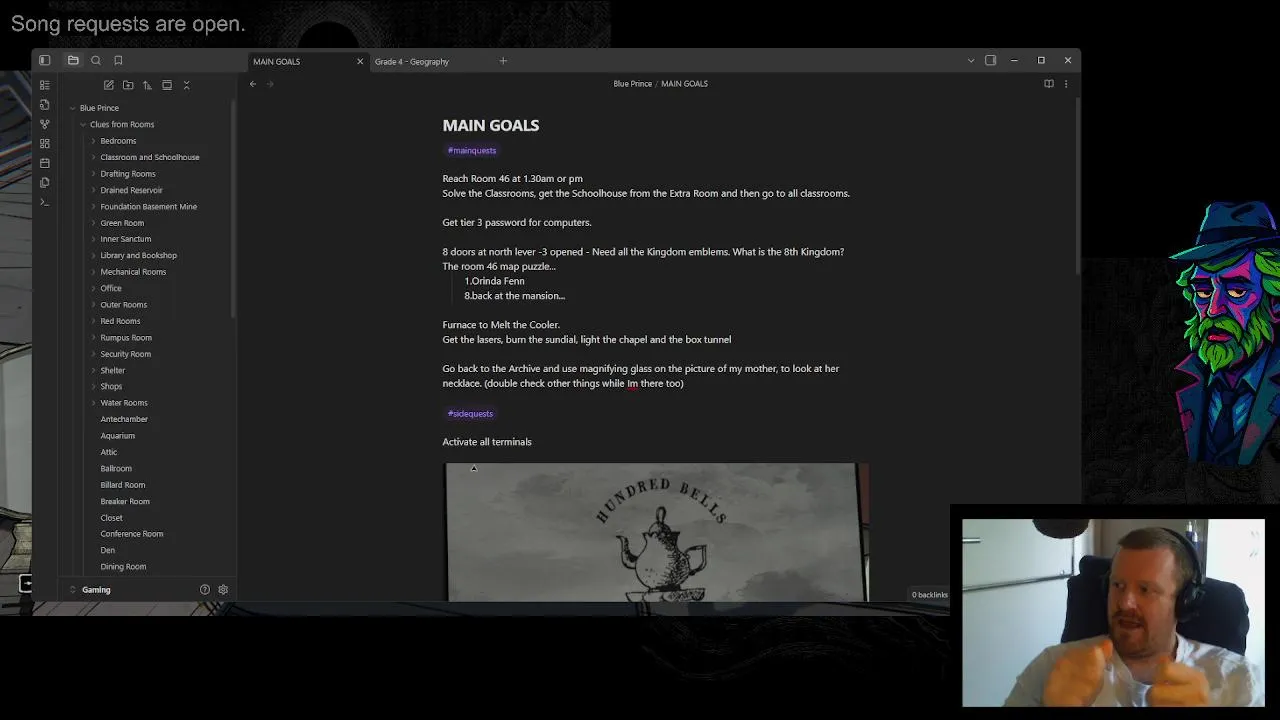Open canvas ribbon icon
This screenshot has width=1280, height=720.
click(x=45, y=144)
